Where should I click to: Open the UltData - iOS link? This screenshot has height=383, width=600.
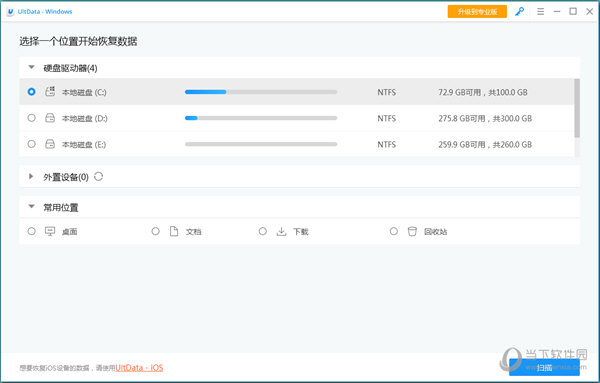click(139, 368)
